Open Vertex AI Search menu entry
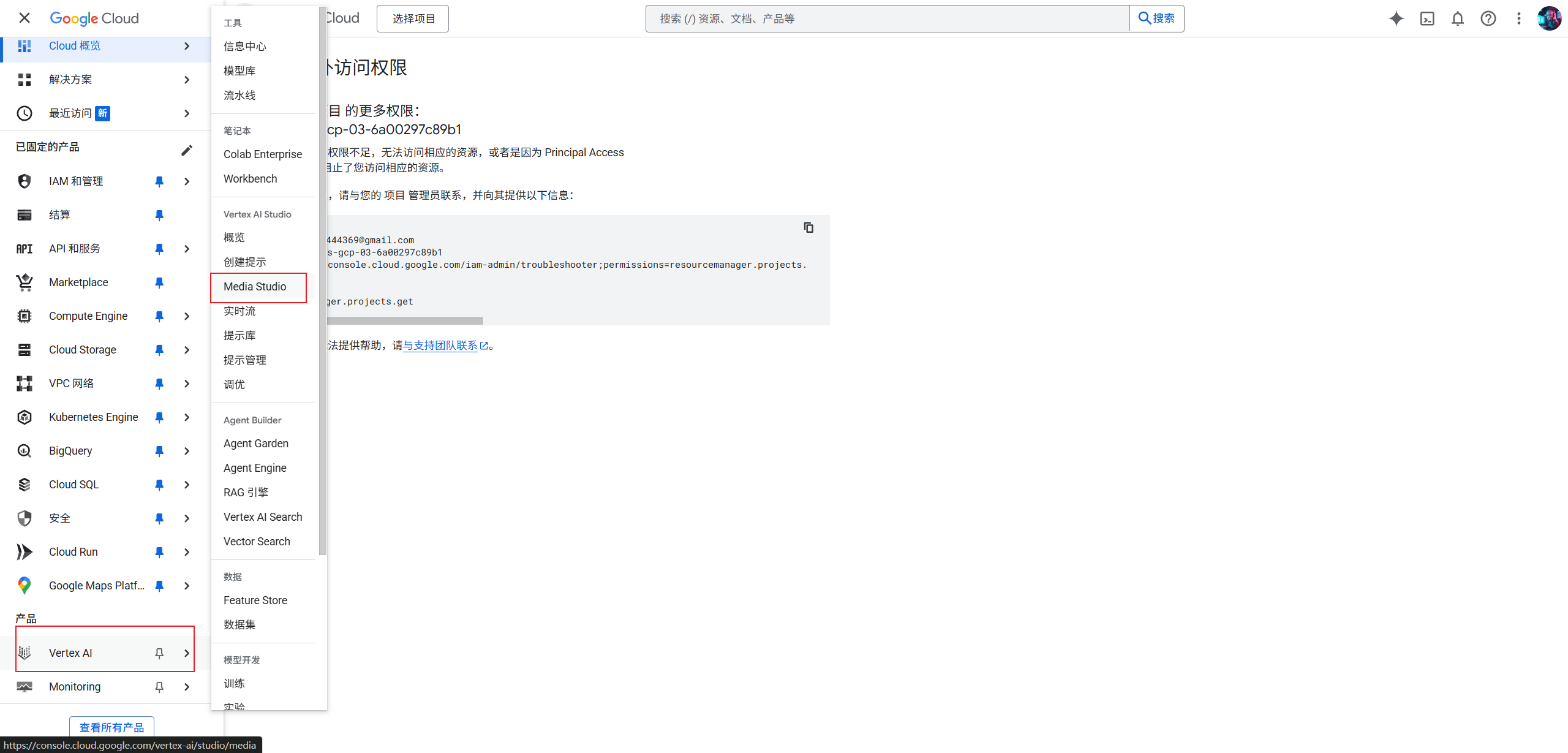Screen dimensions: 1568x753 [263, 517]
